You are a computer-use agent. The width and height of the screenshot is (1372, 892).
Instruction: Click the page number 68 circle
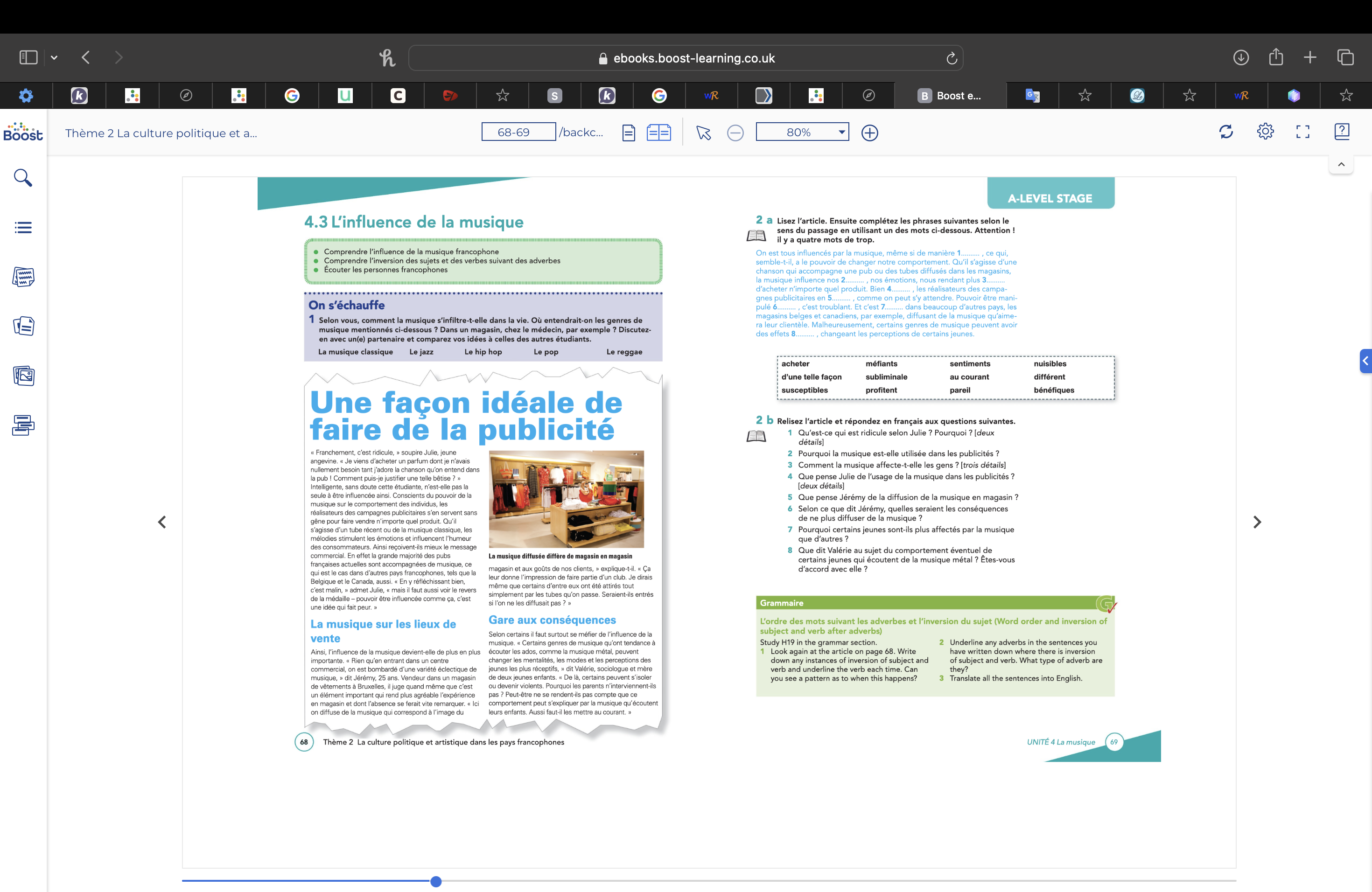pos(304,742)
